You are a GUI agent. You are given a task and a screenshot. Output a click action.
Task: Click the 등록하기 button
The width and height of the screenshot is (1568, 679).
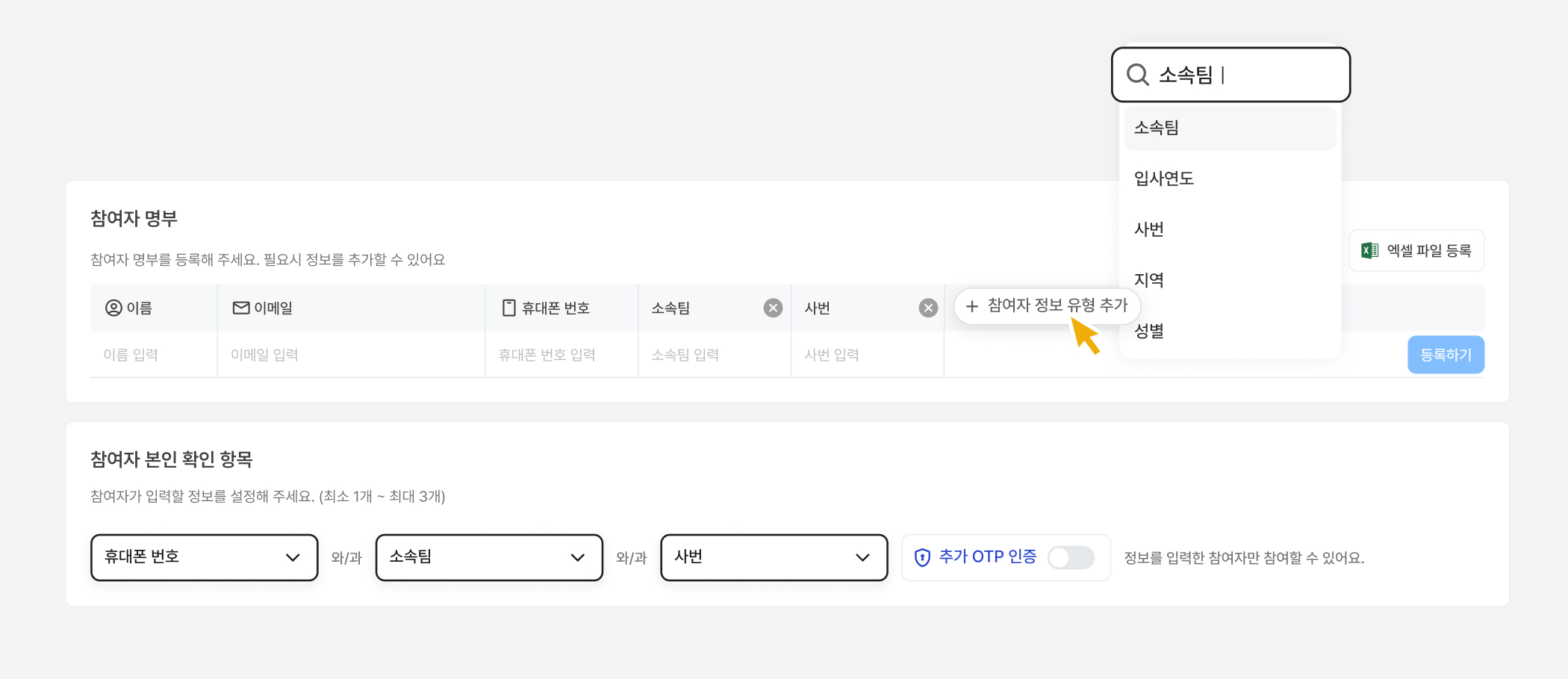coord(1446,355)
